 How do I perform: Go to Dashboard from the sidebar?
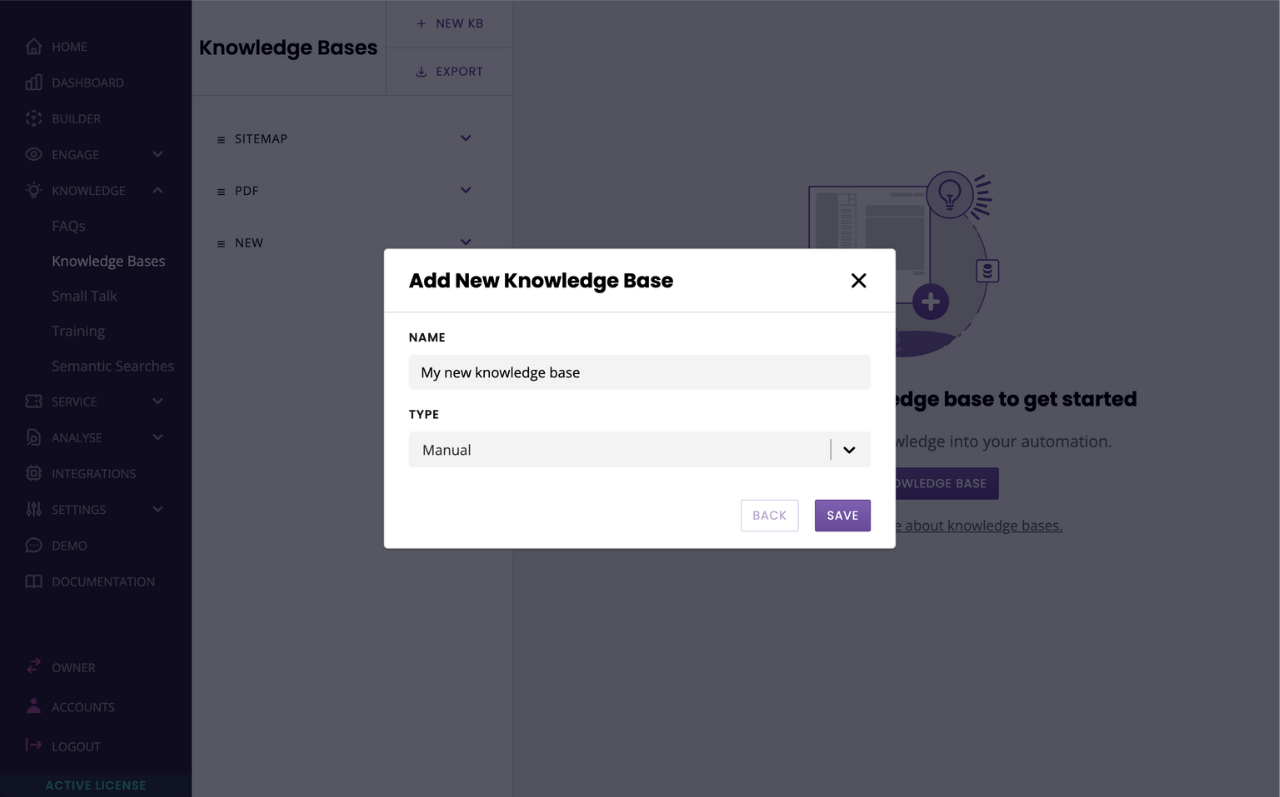88,82
